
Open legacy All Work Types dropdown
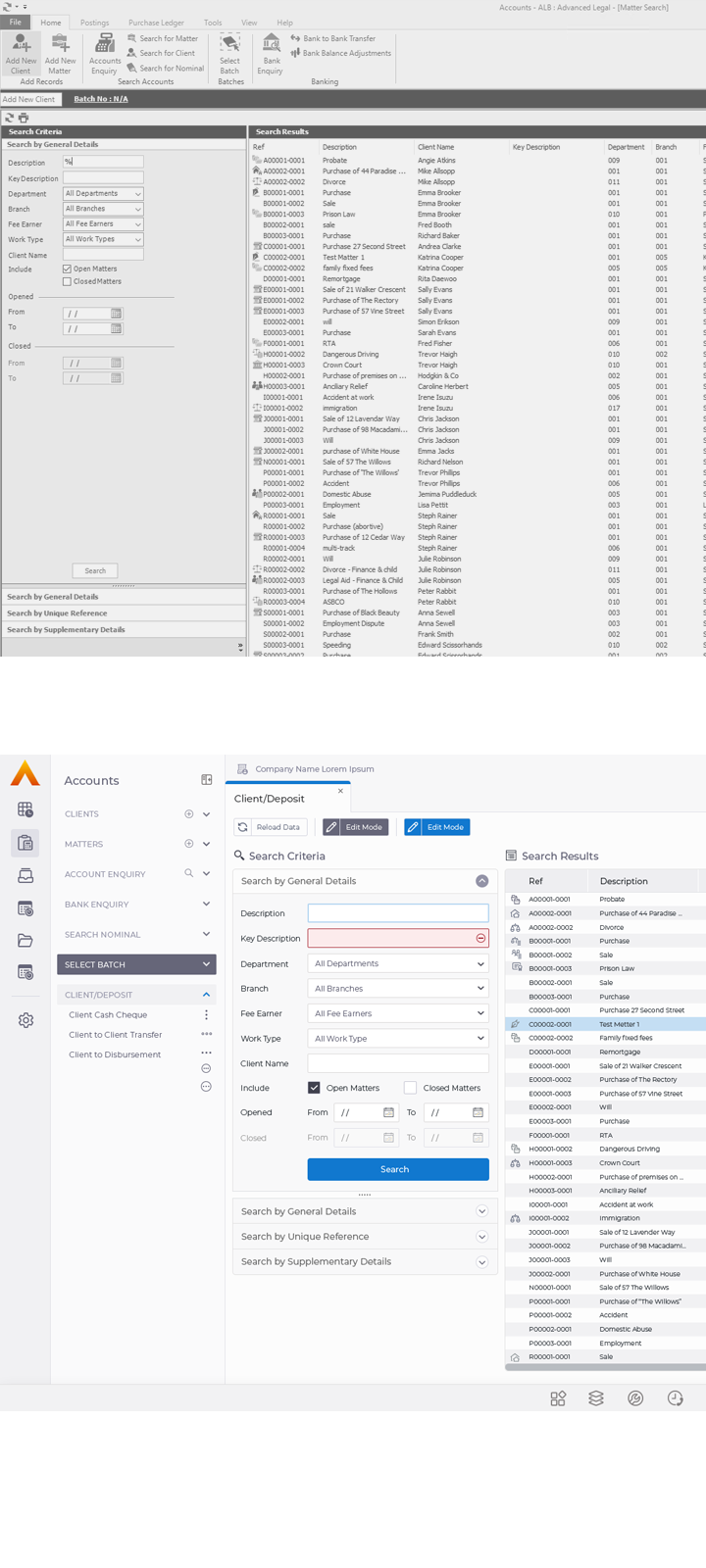(x=103, y=239)
